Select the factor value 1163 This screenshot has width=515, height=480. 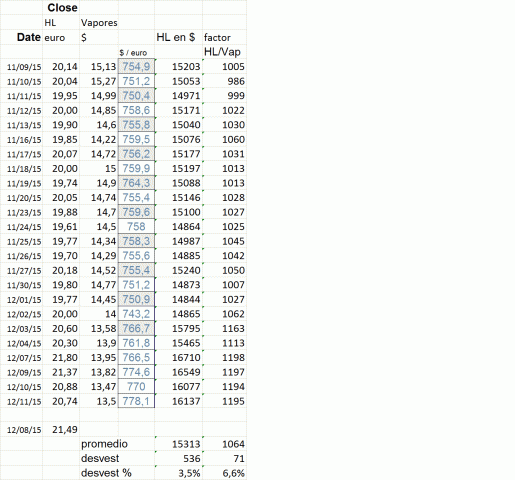(x=233, y=329)
